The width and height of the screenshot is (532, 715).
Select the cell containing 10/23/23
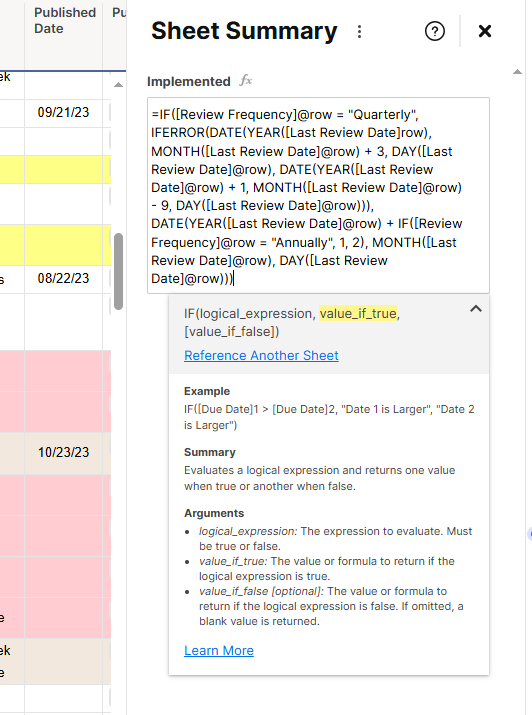point(63,453)
